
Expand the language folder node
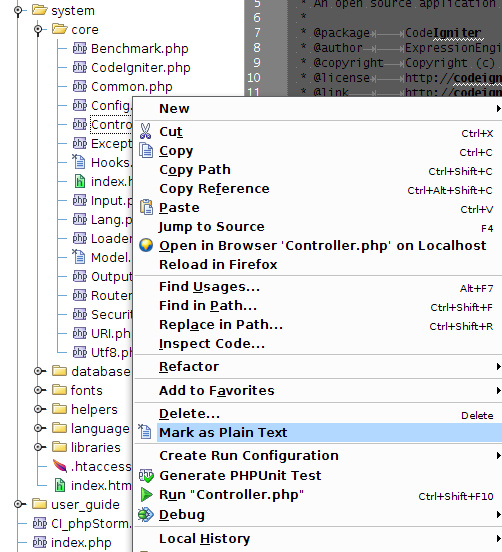[38, 428]
